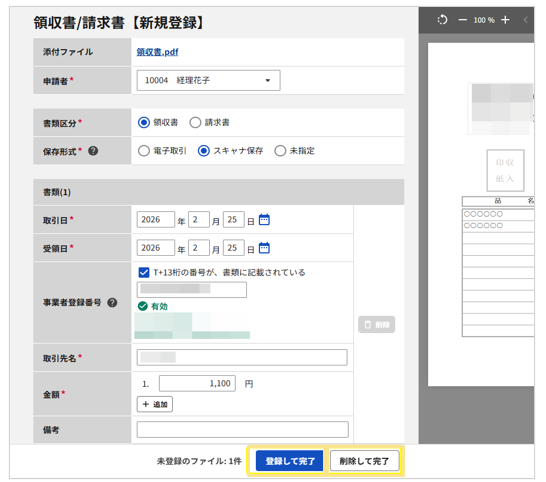This screenshot has width=546, height=482.
Task: Zoom out the PDF preview
Action: tap(462, 20)
